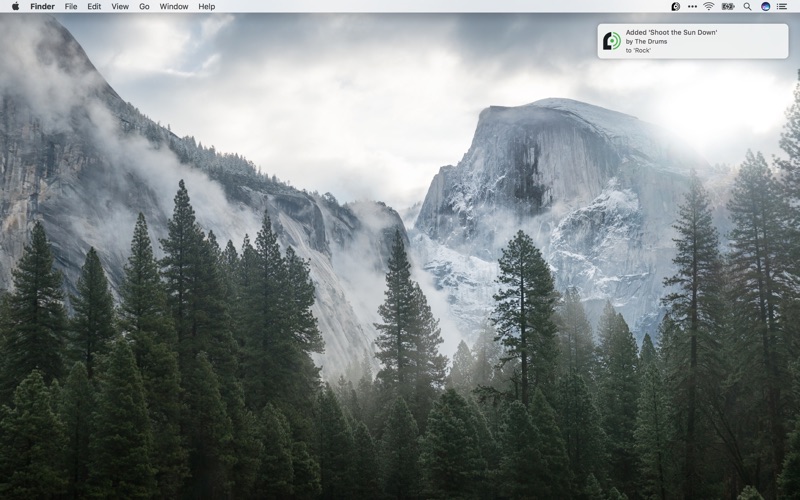Viewport: 800px width, 500px height.
Task: Click the "Added 'Shoot the Sun Down'" notification title
Action: pos(671,32)
